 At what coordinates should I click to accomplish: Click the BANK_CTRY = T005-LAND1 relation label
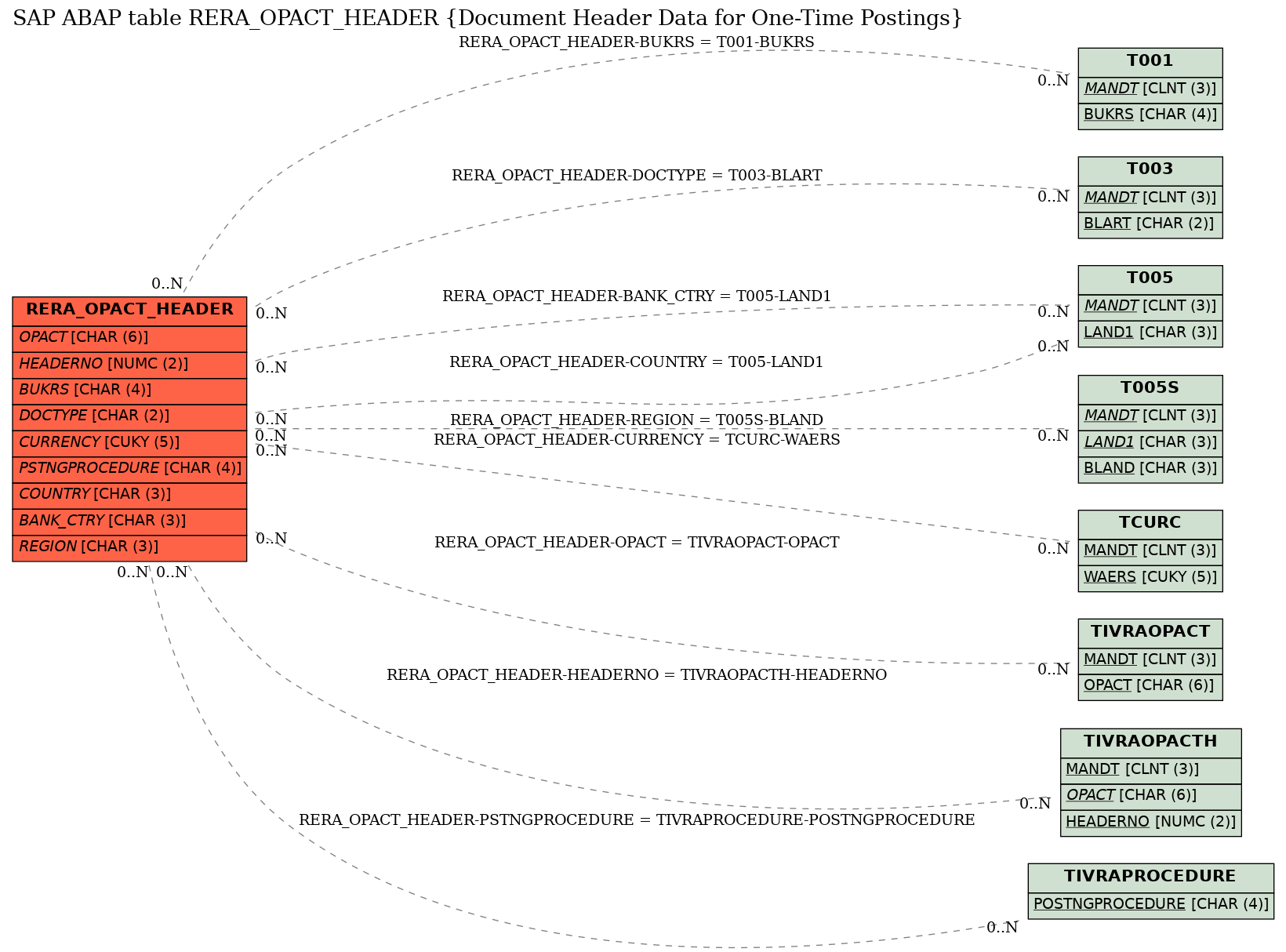[637, 296]
